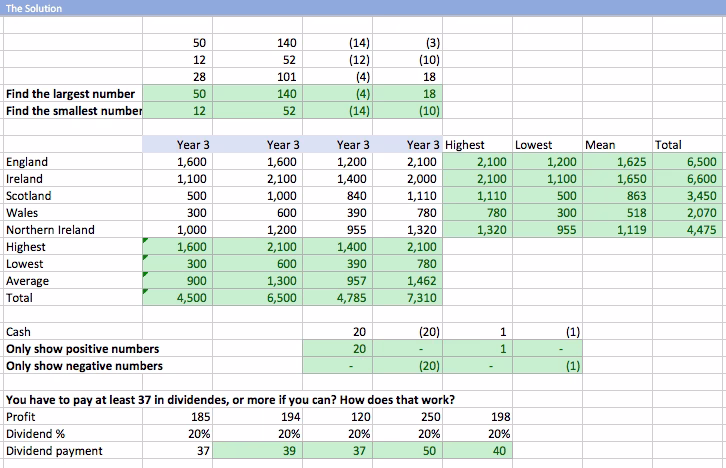The width and height of the screenshot is (726, 468).
Task: Select the top data cell 28
Action: coord(177,77)
